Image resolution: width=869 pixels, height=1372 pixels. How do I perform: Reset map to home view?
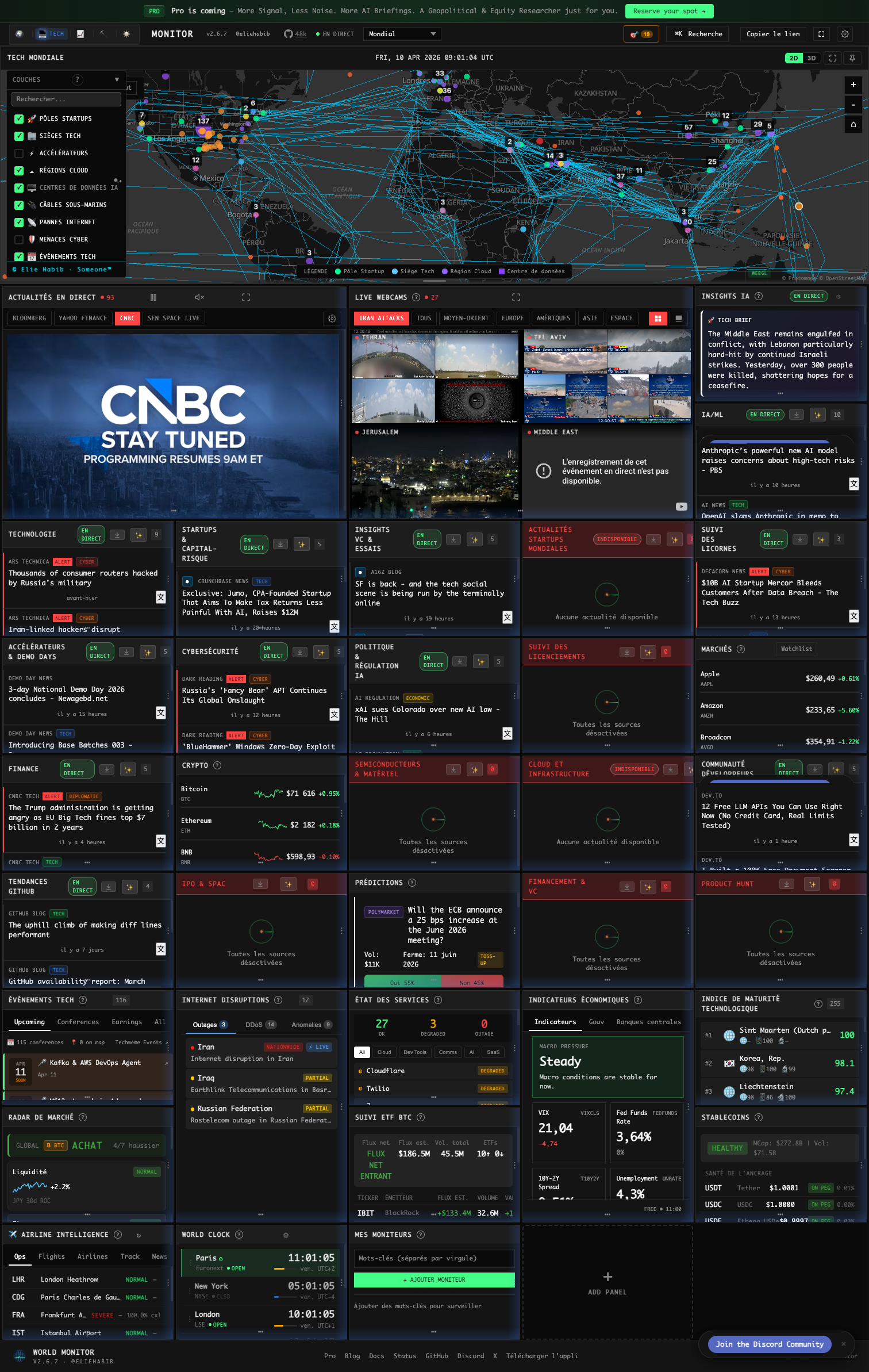(x=853, y=124)
